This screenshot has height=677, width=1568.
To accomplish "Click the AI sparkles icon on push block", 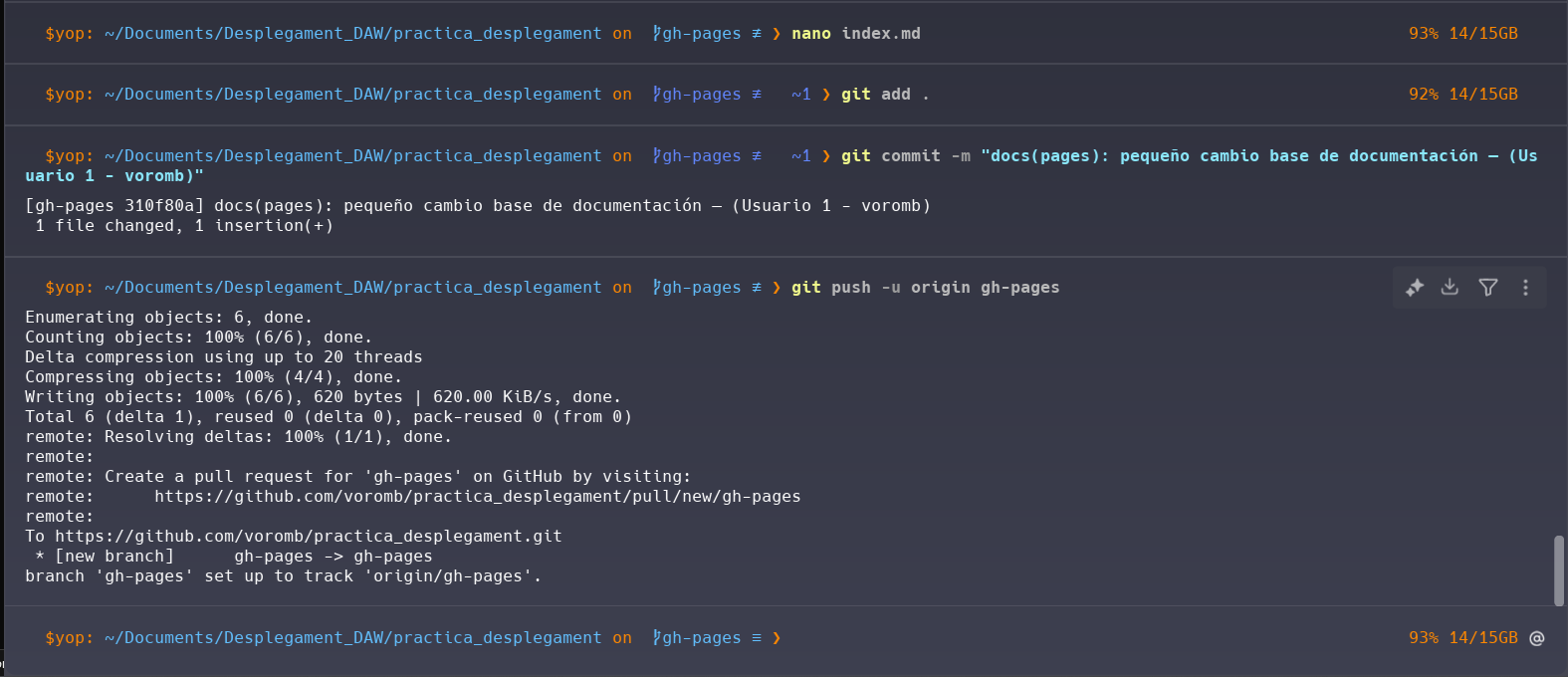I will tap(1415, 288).
